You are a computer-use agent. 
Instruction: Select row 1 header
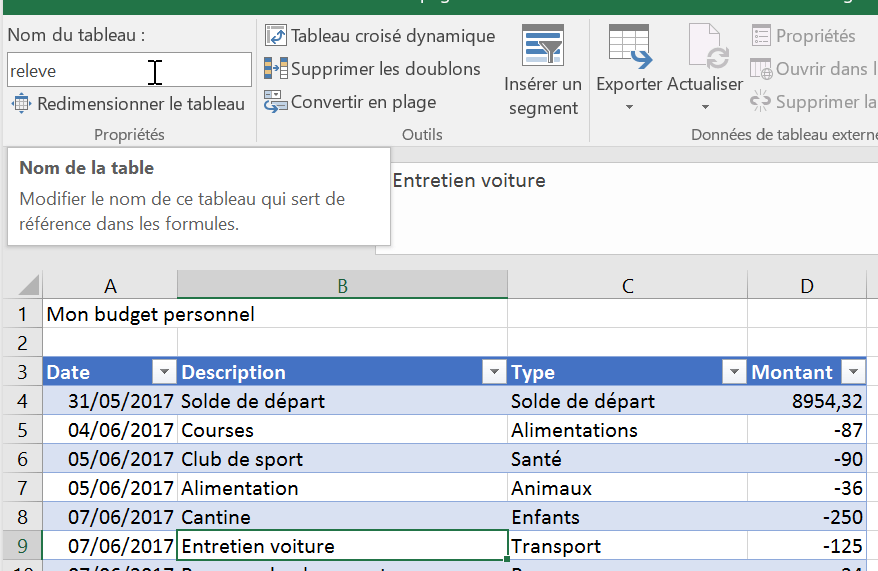(x=22, y=314)
